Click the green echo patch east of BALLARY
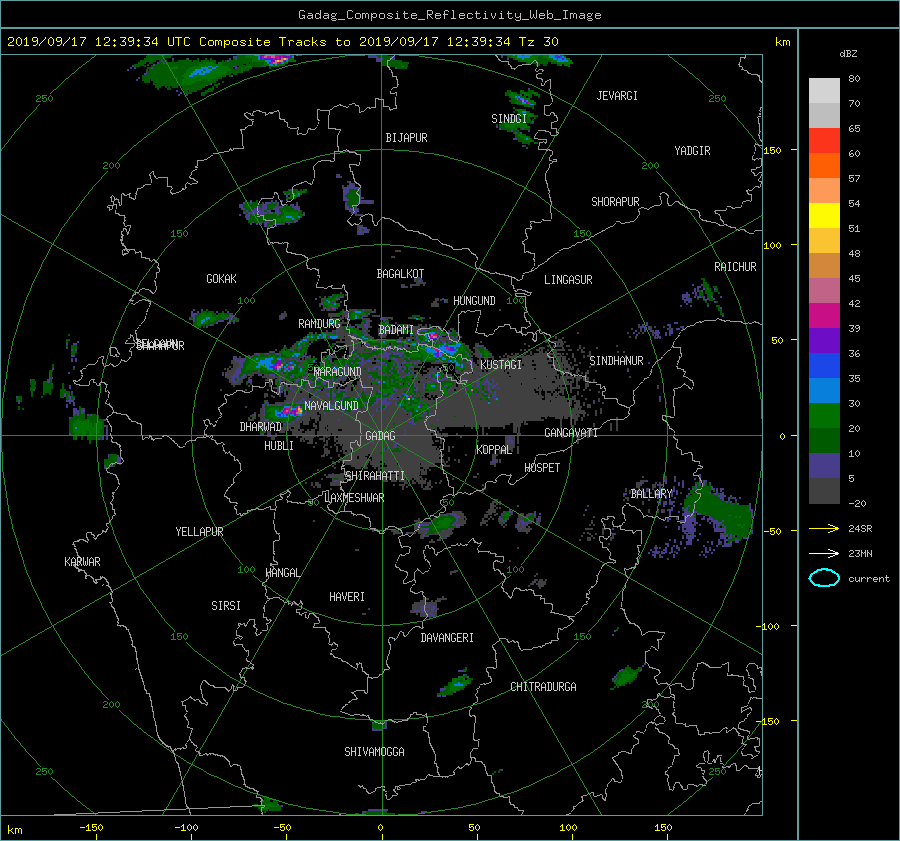Image resolution: width=900 pixels, height=841 pixels. (720, 512)
